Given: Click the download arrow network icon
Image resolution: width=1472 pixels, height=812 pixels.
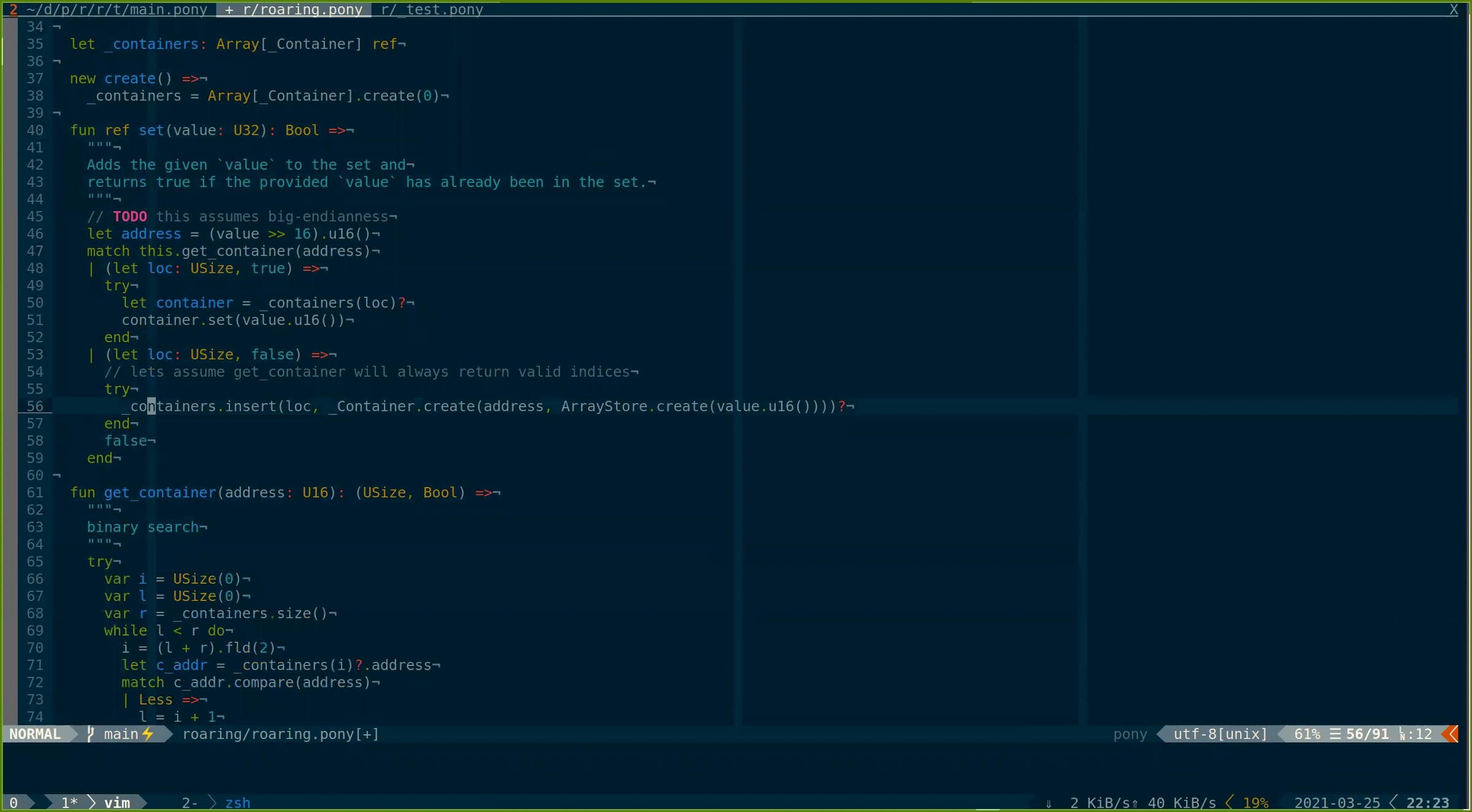Looking at the screenshot, I should click(x=1048, y=803).
